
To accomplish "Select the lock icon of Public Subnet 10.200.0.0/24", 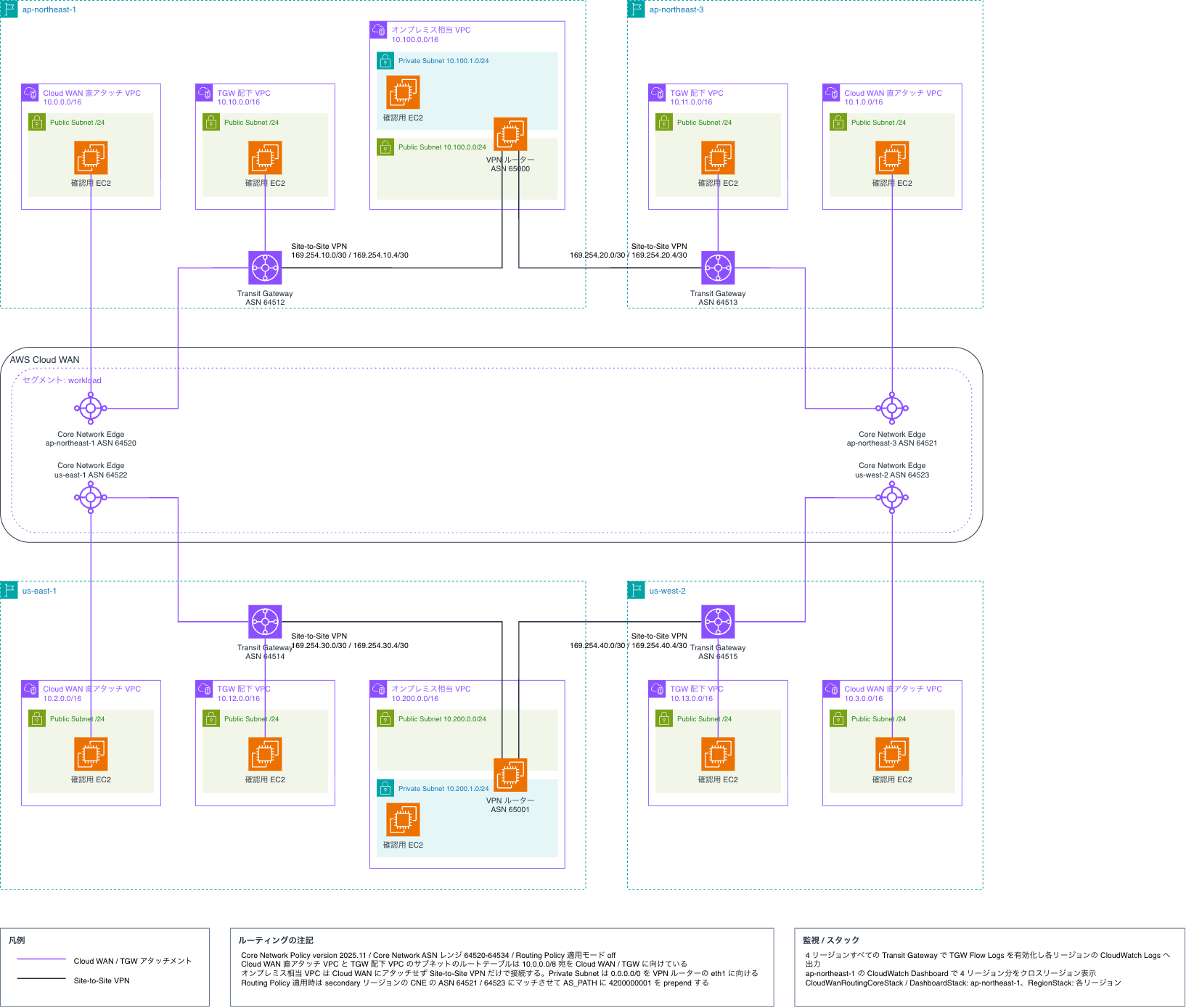I will 385,718.
